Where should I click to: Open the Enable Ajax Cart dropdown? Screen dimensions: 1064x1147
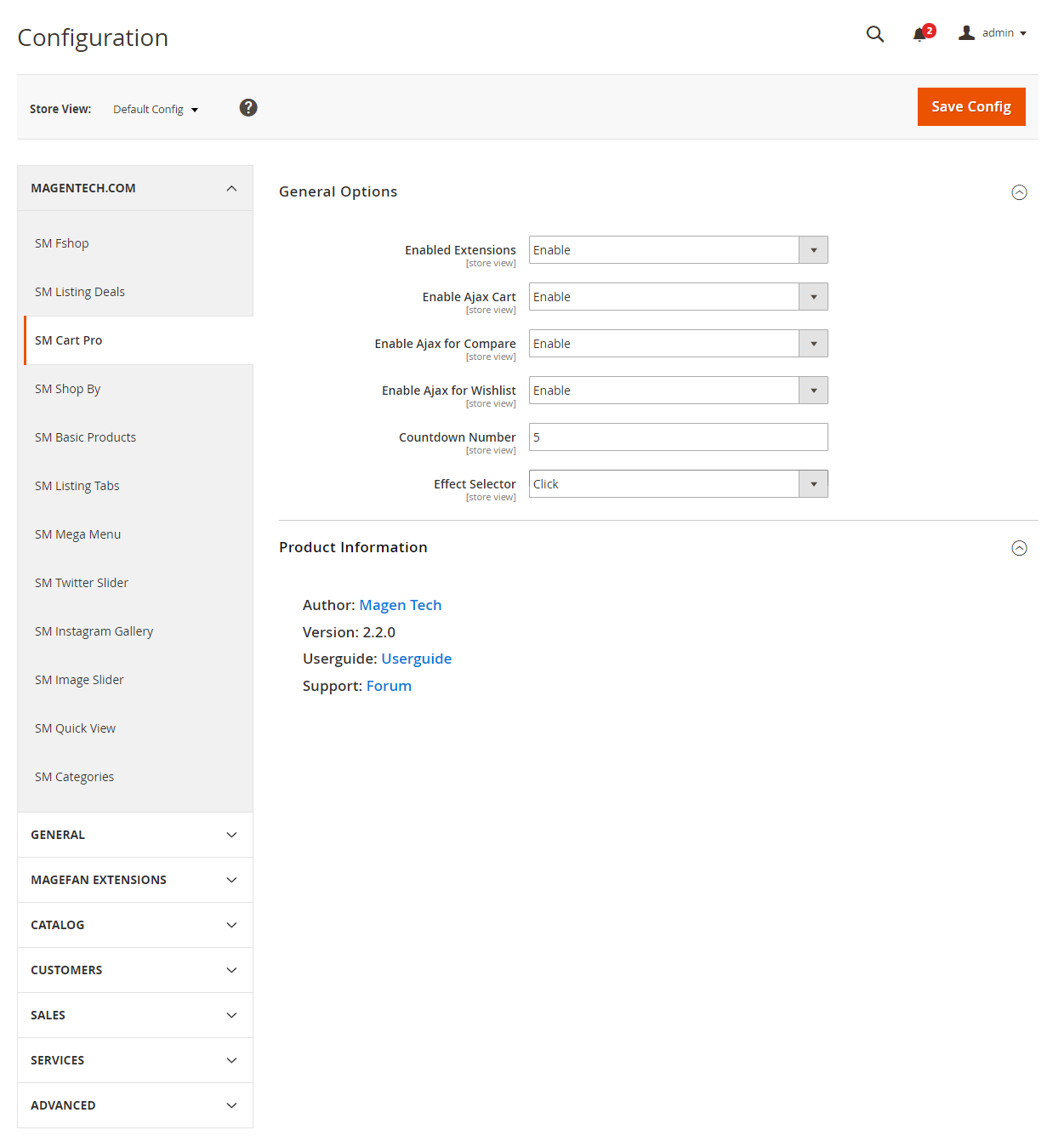tap(679, 297)
